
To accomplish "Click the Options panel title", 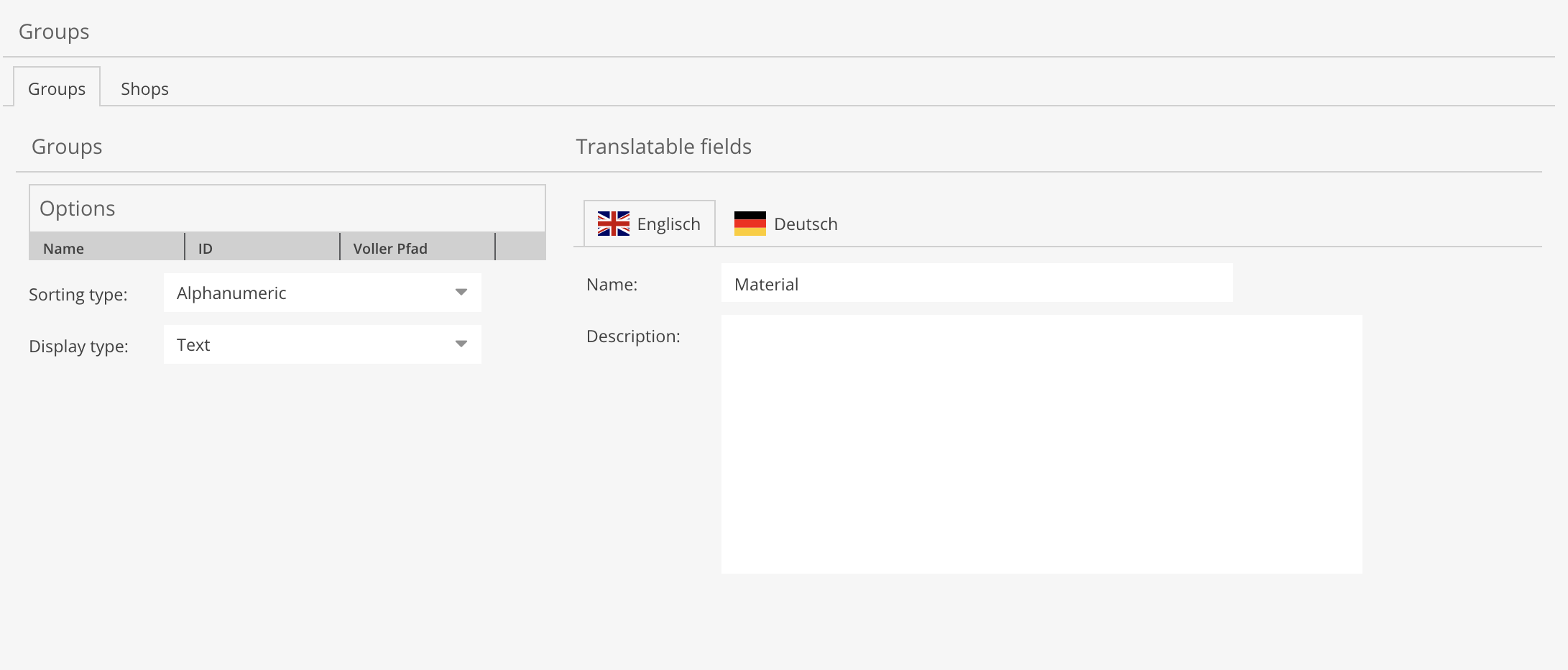I will point(78,208).
